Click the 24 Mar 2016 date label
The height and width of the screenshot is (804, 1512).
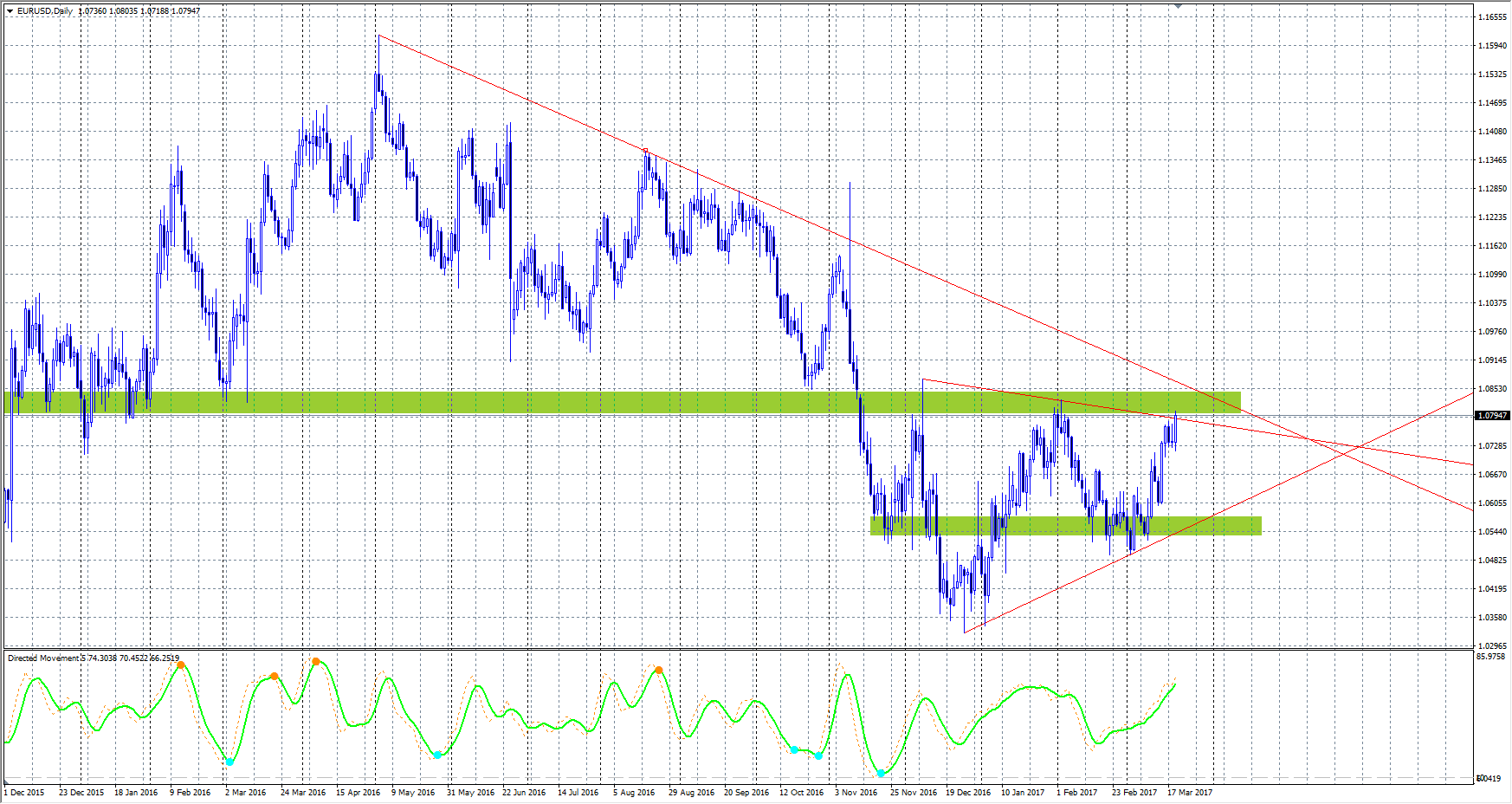point(303,792)
